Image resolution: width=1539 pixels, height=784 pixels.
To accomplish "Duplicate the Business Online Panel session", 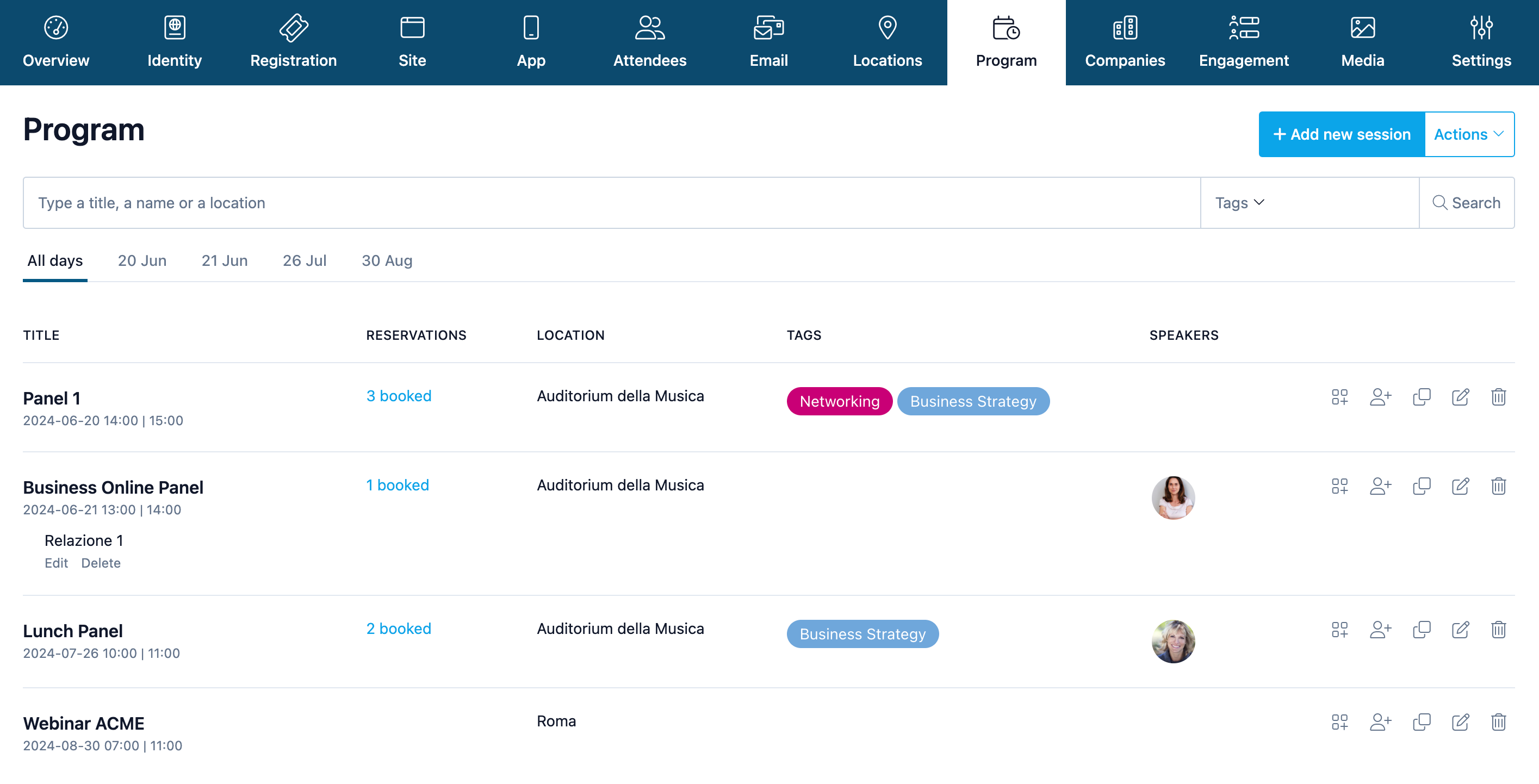I will point(1422,486).
